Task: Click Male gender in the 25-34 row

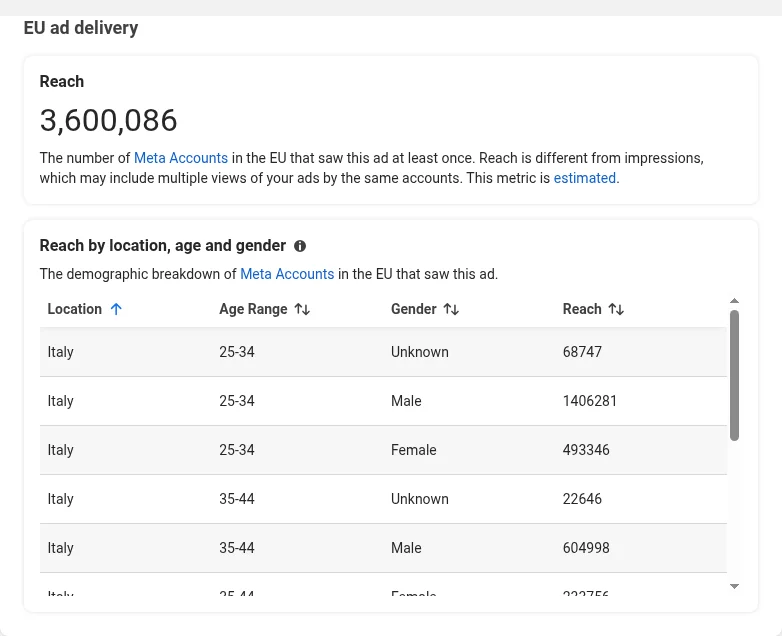Action: pyautogui.click(x=406, y=401)
